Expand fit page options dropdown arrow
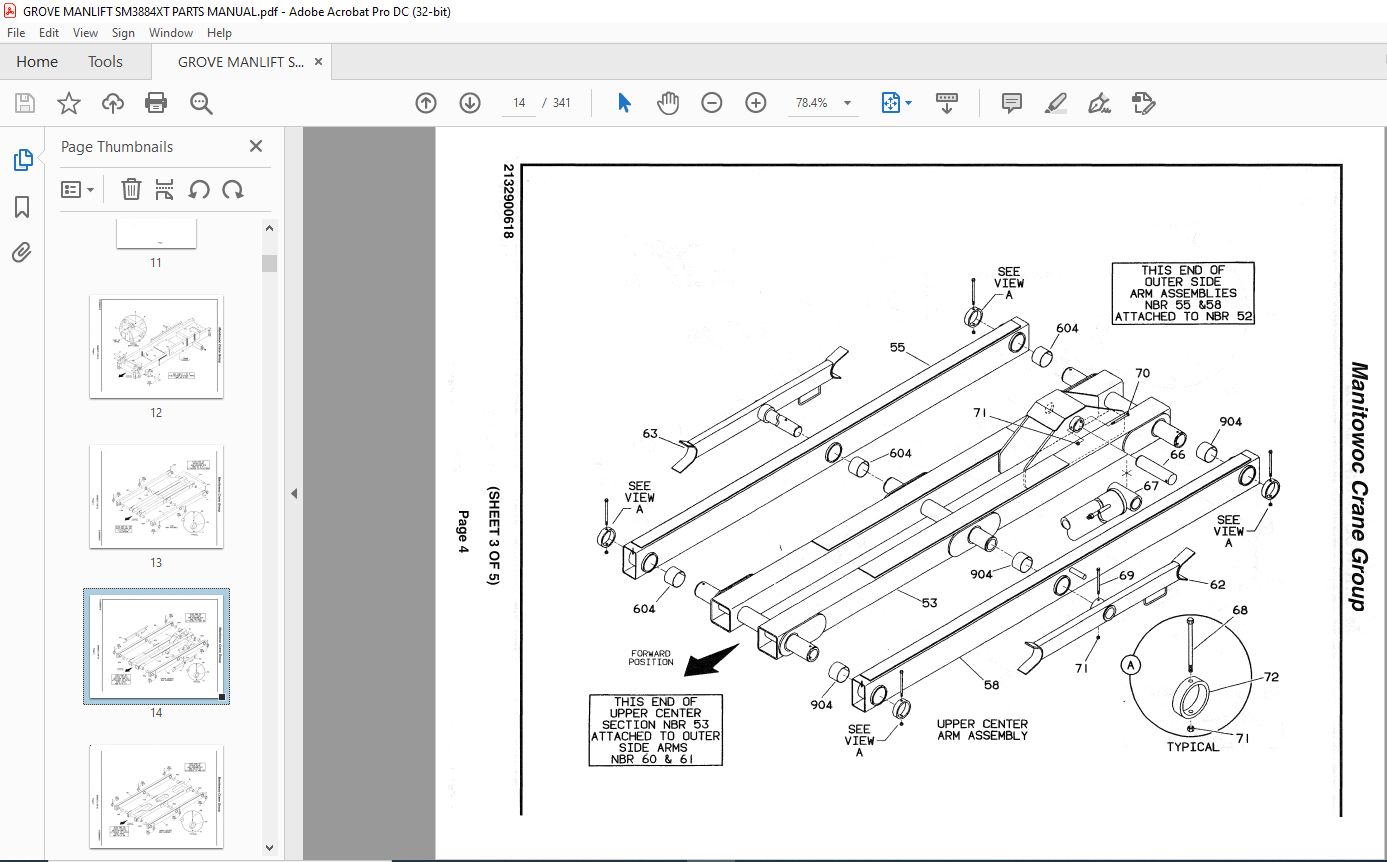1387x862 pixels. pyautogui.click(x=908, y=103)
